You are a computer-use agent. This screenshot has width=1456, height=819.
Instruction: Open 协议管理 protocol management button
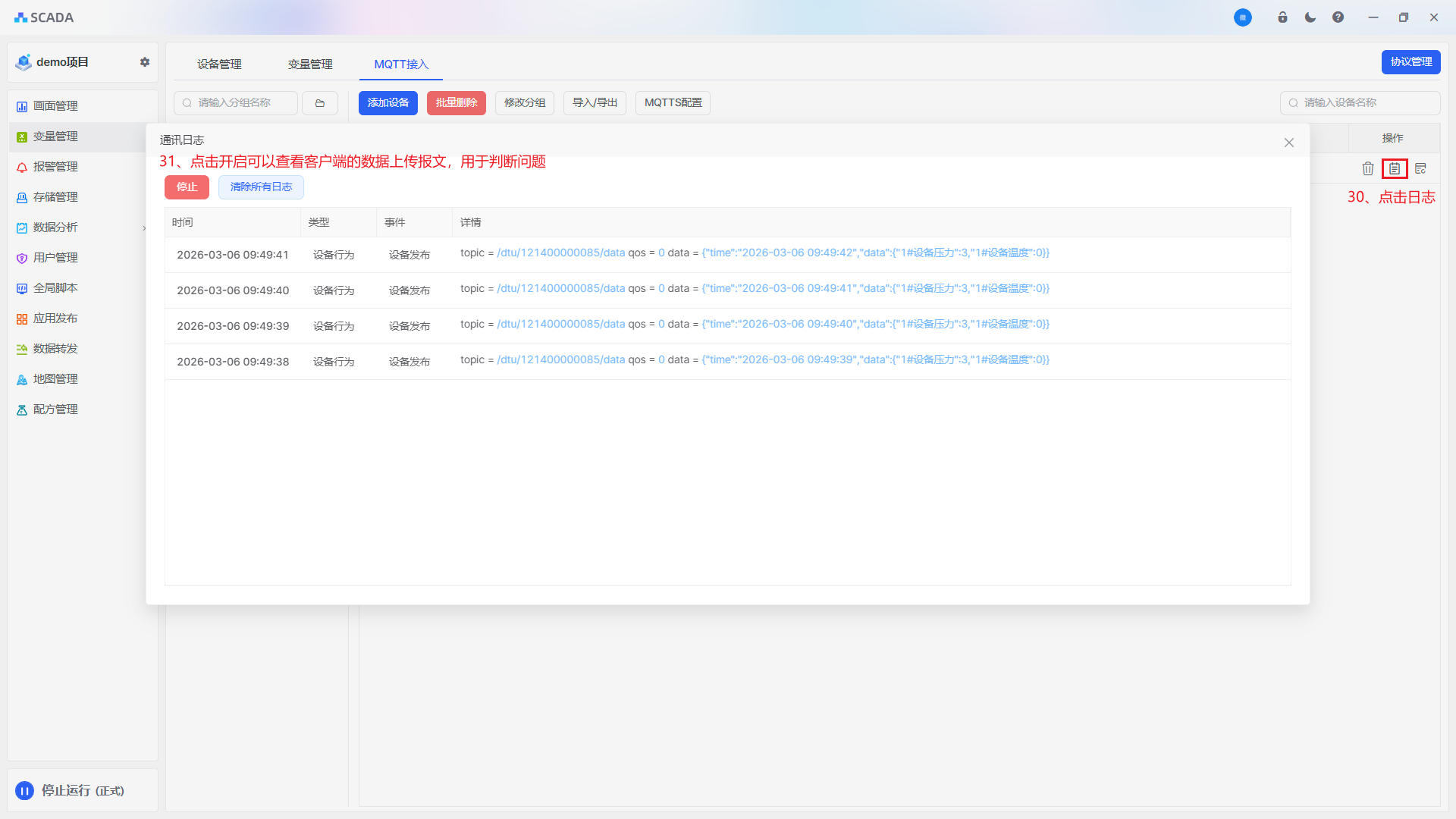(1410, 62)
